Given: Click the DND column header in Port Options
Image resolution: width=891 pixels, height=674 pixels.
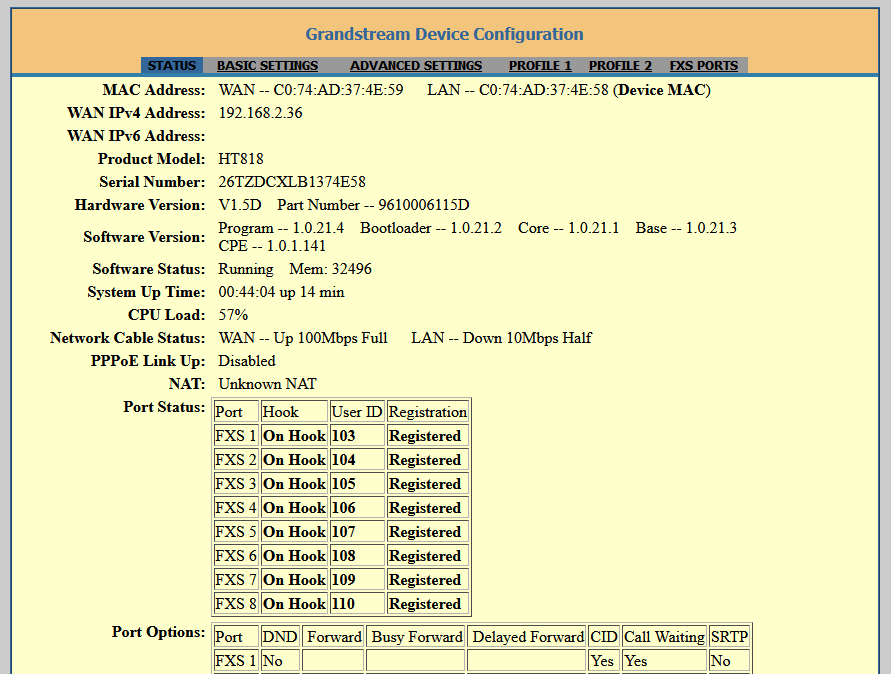Looking at the screenshot, I should click(280, 637).
